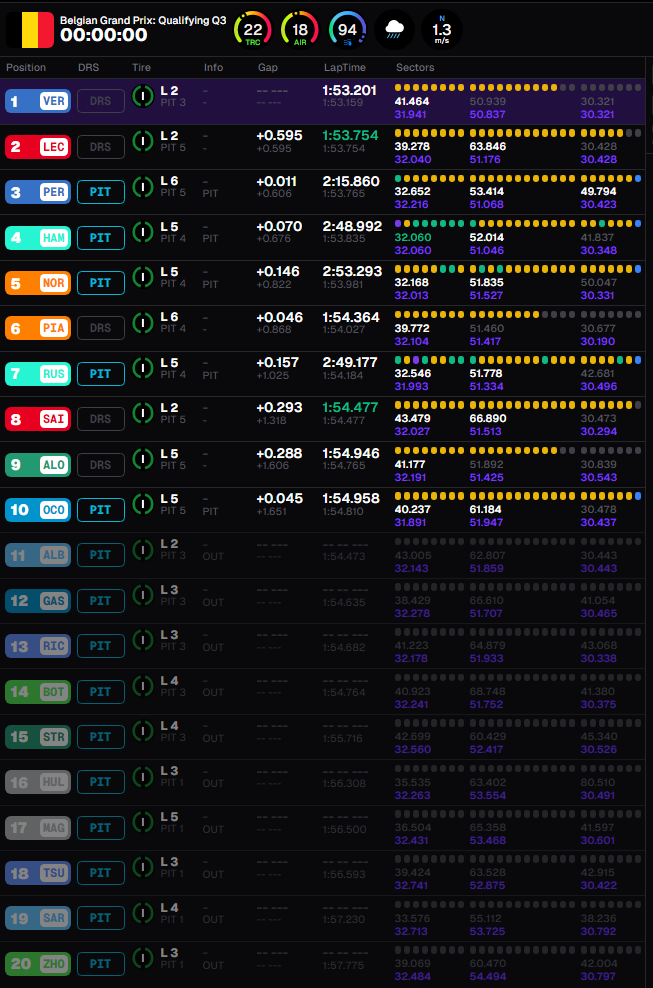Image resolution: width=653 pixels, height=988 pixels.
Task: Select driver tag 7 RUS
Action: [x=38, y=374]
